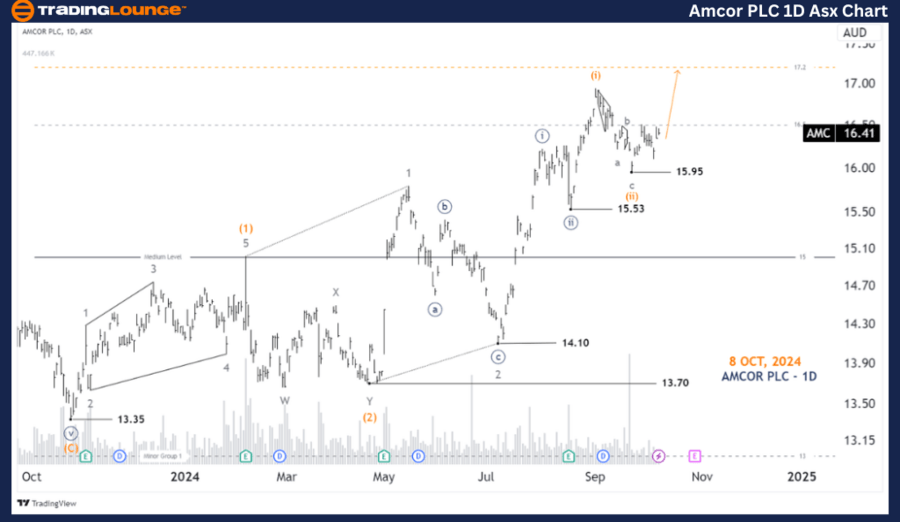The width and height of the screenshot is (900, 522).
Task: Click the blue D dividend marker near Mar
Action: (x=279, y=456)
